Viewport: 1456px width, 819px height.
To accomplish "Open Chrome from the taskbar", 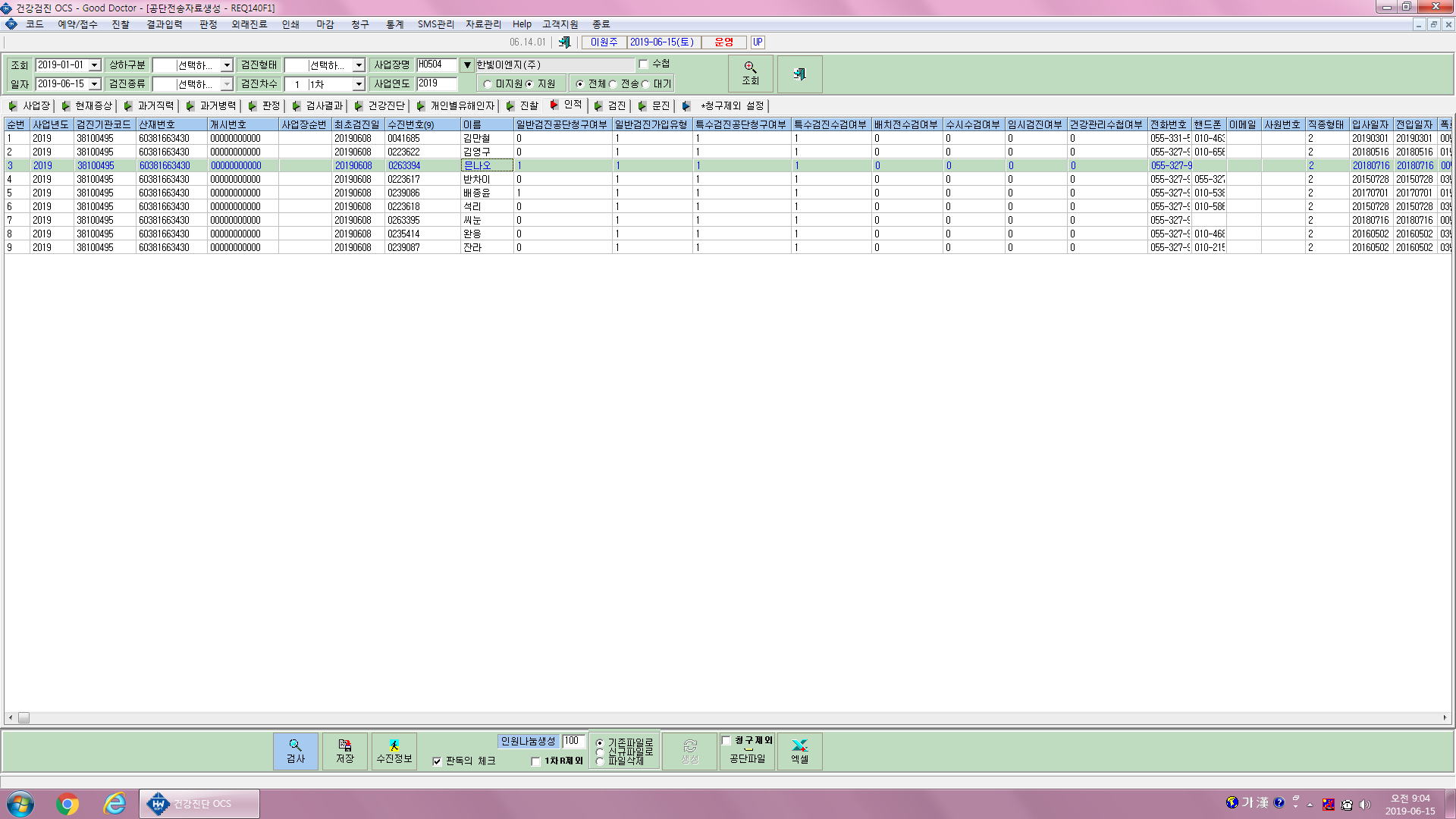I will pyautogui.click(x=67, y=804).
